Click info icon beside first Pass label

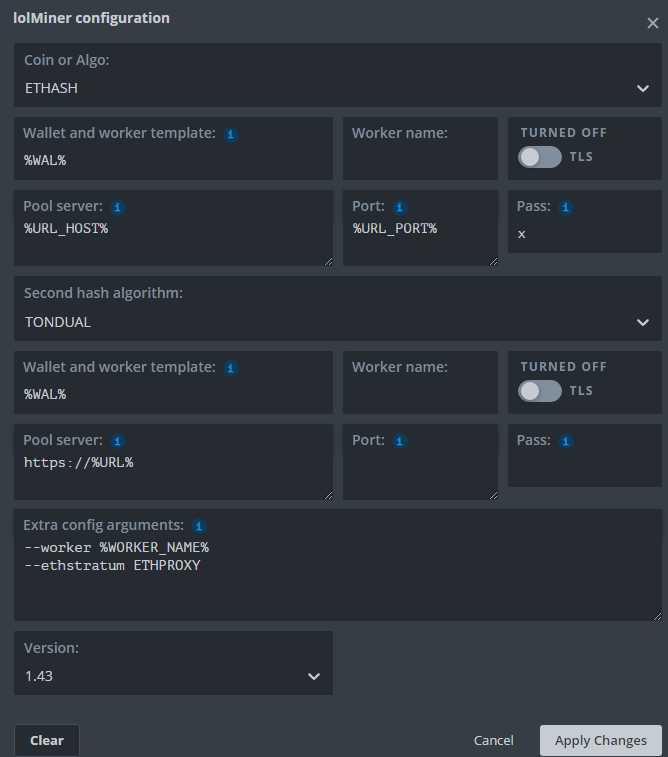[x=566, y=208]
